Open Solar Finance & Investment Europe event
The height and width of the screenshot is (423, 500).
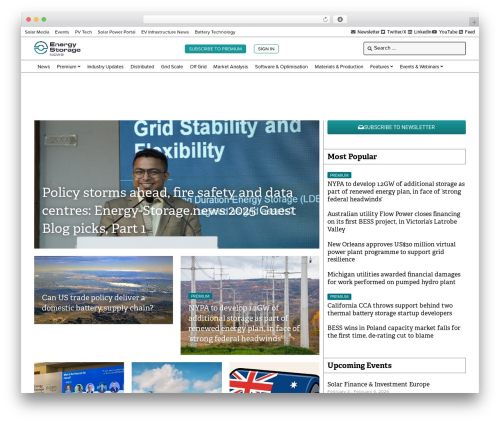378,384
